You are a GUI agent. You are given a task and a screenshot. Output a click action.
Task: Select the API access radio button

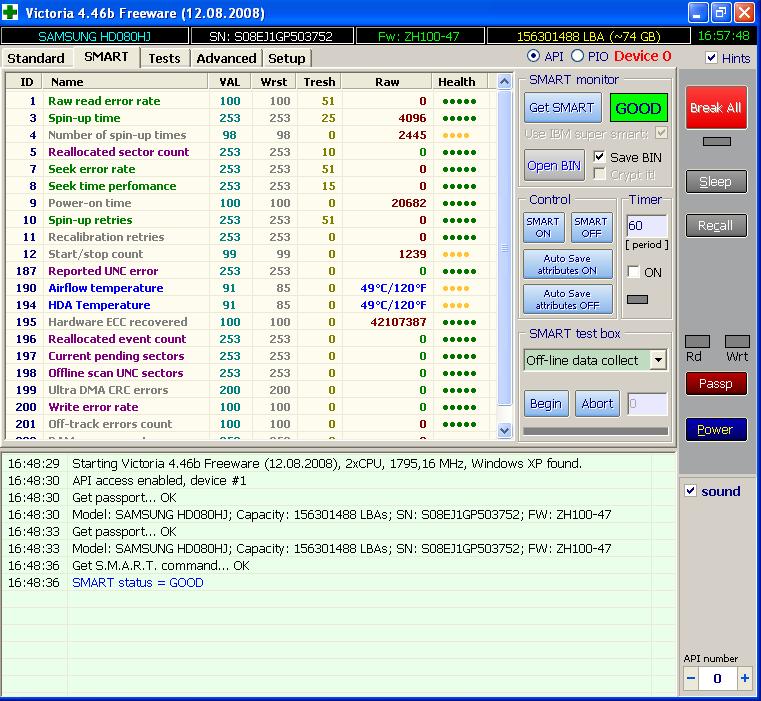[533, 56]
